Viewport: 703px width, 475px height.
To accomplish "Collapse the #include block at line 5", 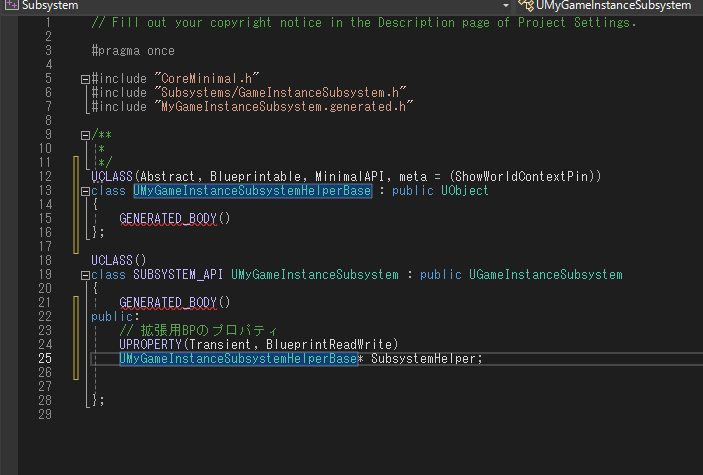I will coord(85,79).
